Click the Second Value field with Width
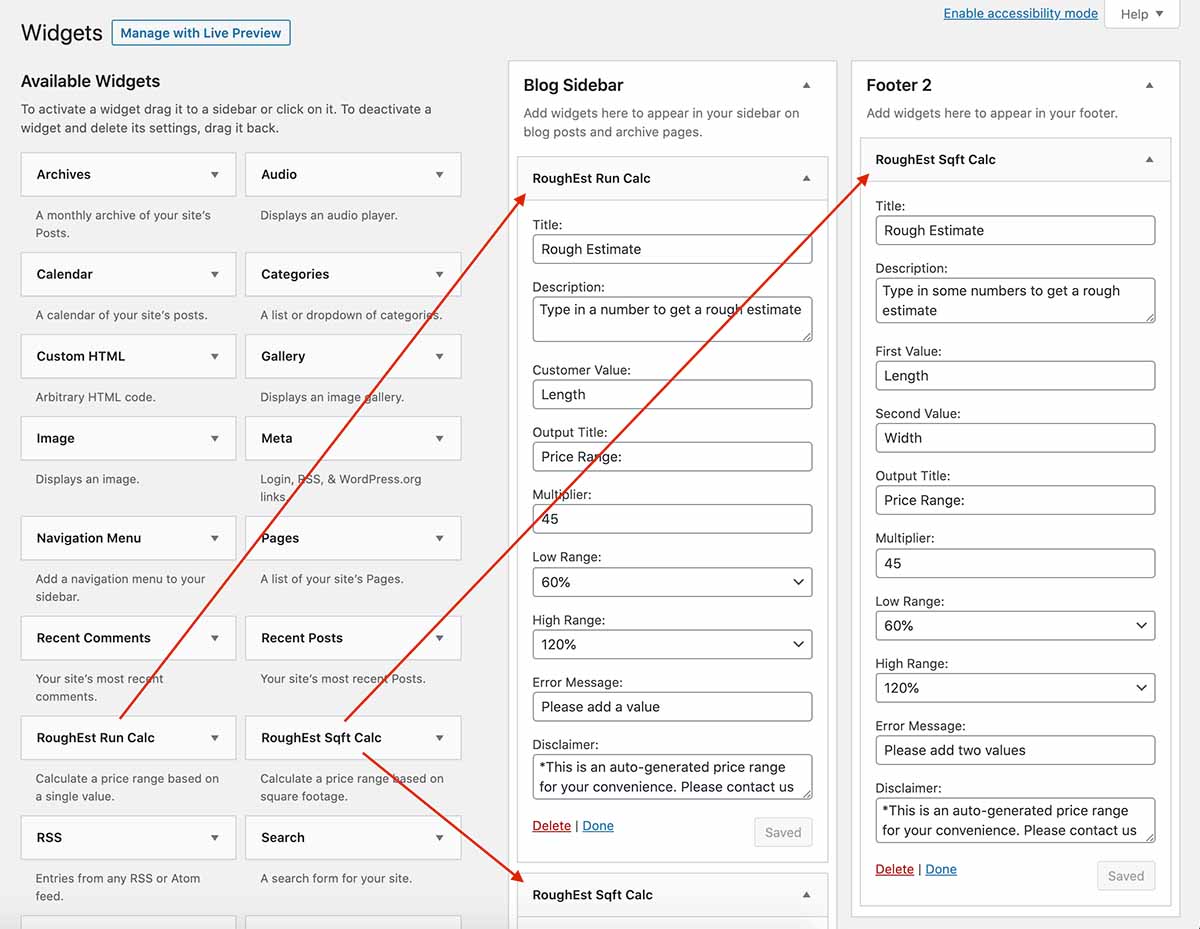Viewport: 1200px width, 929px height. [x=1014, y=438]
